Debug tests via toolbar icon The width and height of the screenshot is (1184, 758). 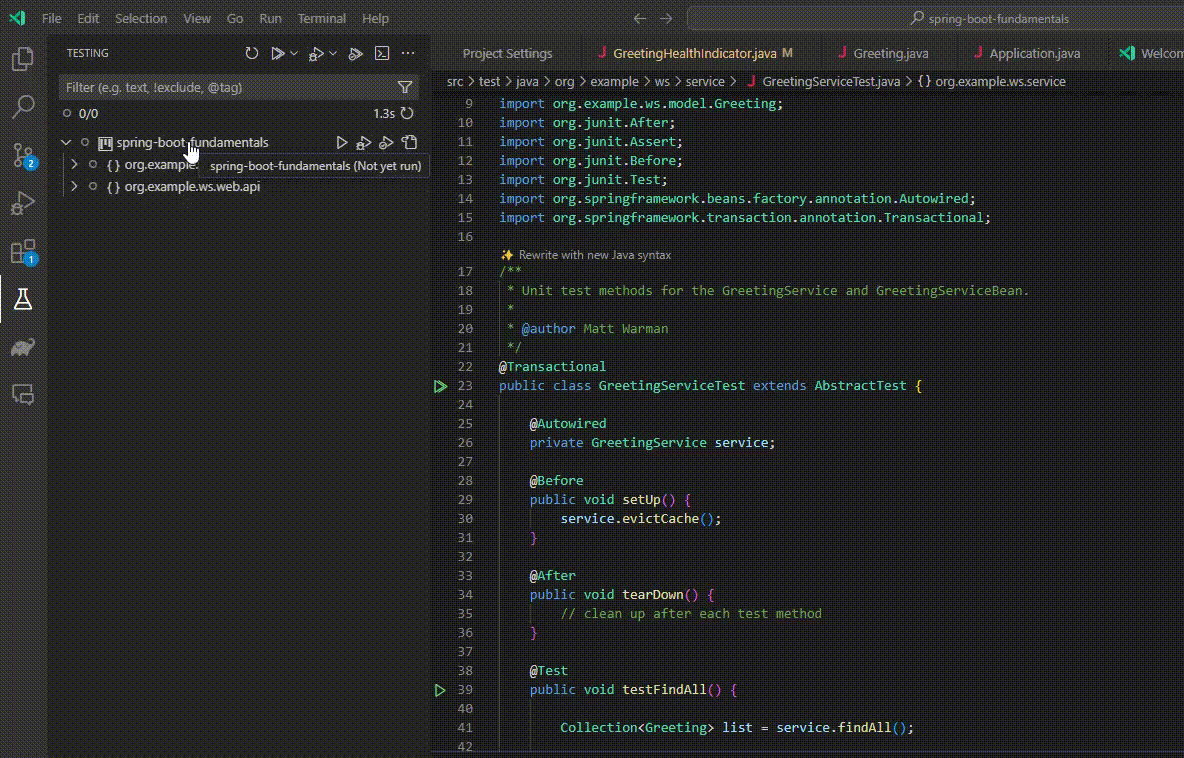click(315, 53)
